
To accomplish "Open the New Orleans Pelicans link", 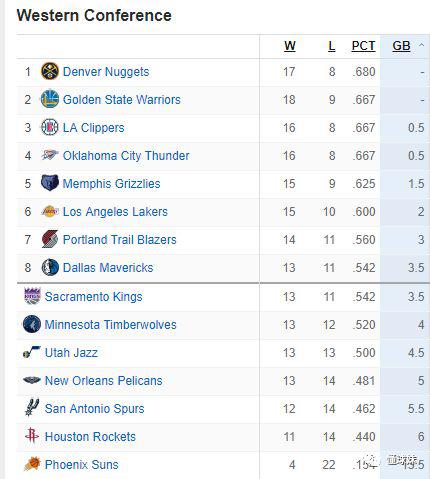I will tap(103, 380).
